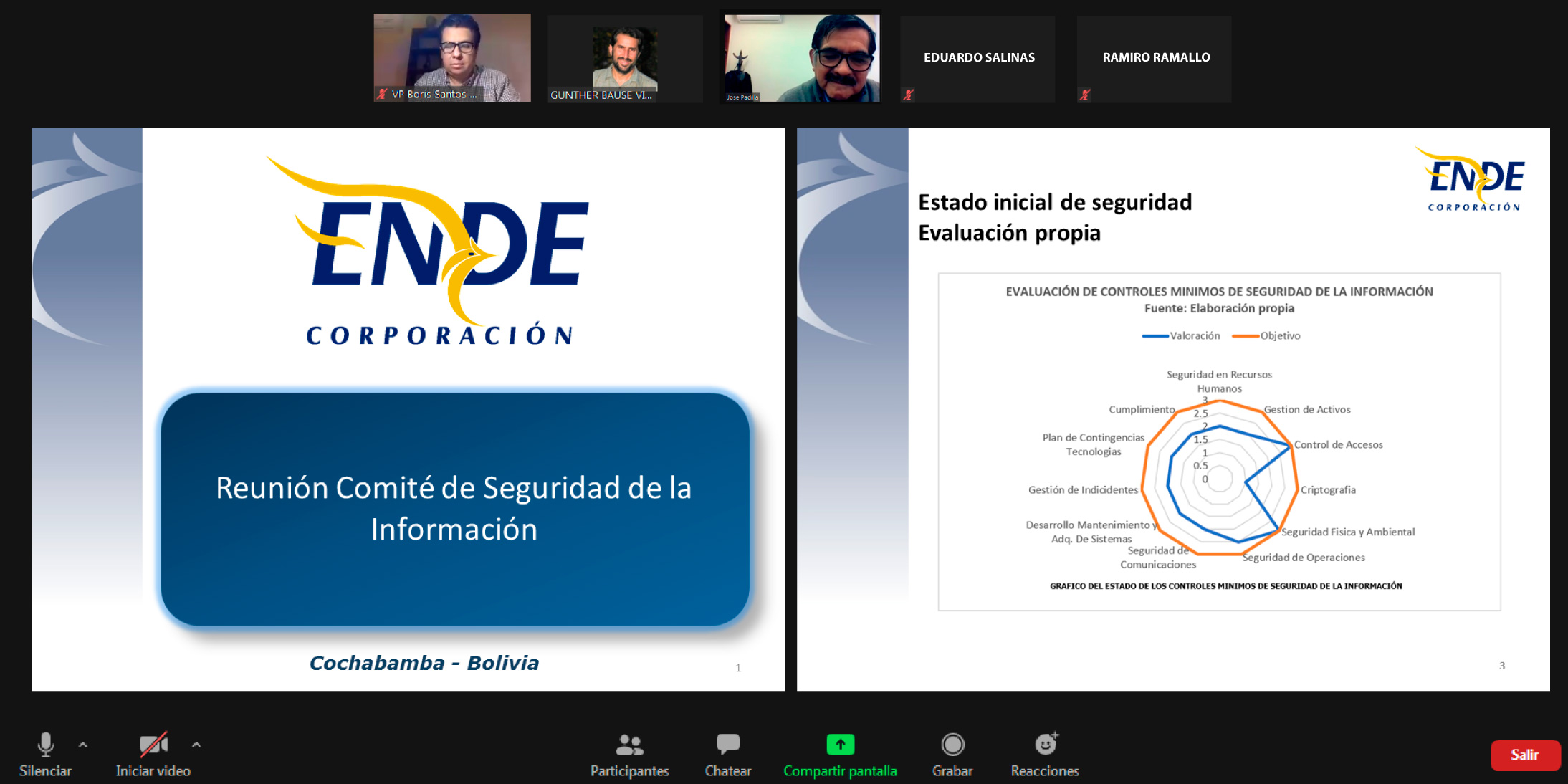Viewport: 1568px width, 784px height.
Task: Click 'Objetivo' legend entry in chart
Action: [1266, 335]
